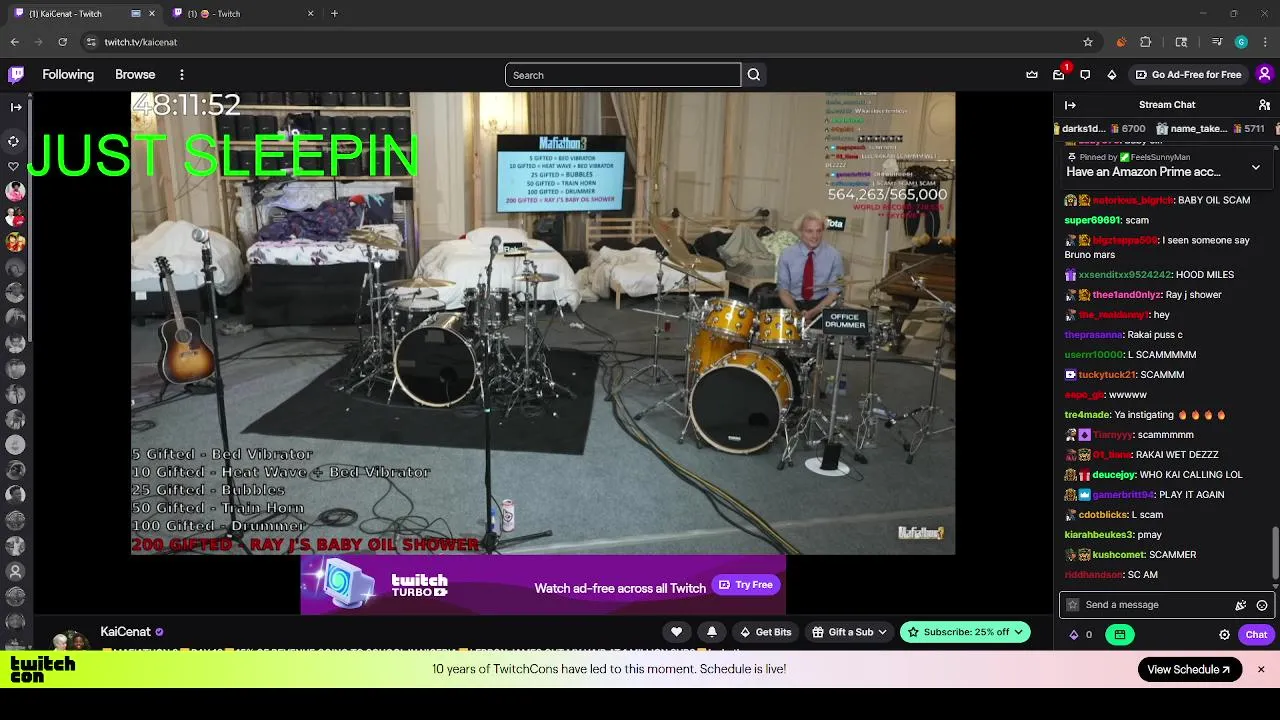Open the KaiCenat channel name link
This screenshot has height=720, width=1280.
pyautogui.click(x=125, y=632)
